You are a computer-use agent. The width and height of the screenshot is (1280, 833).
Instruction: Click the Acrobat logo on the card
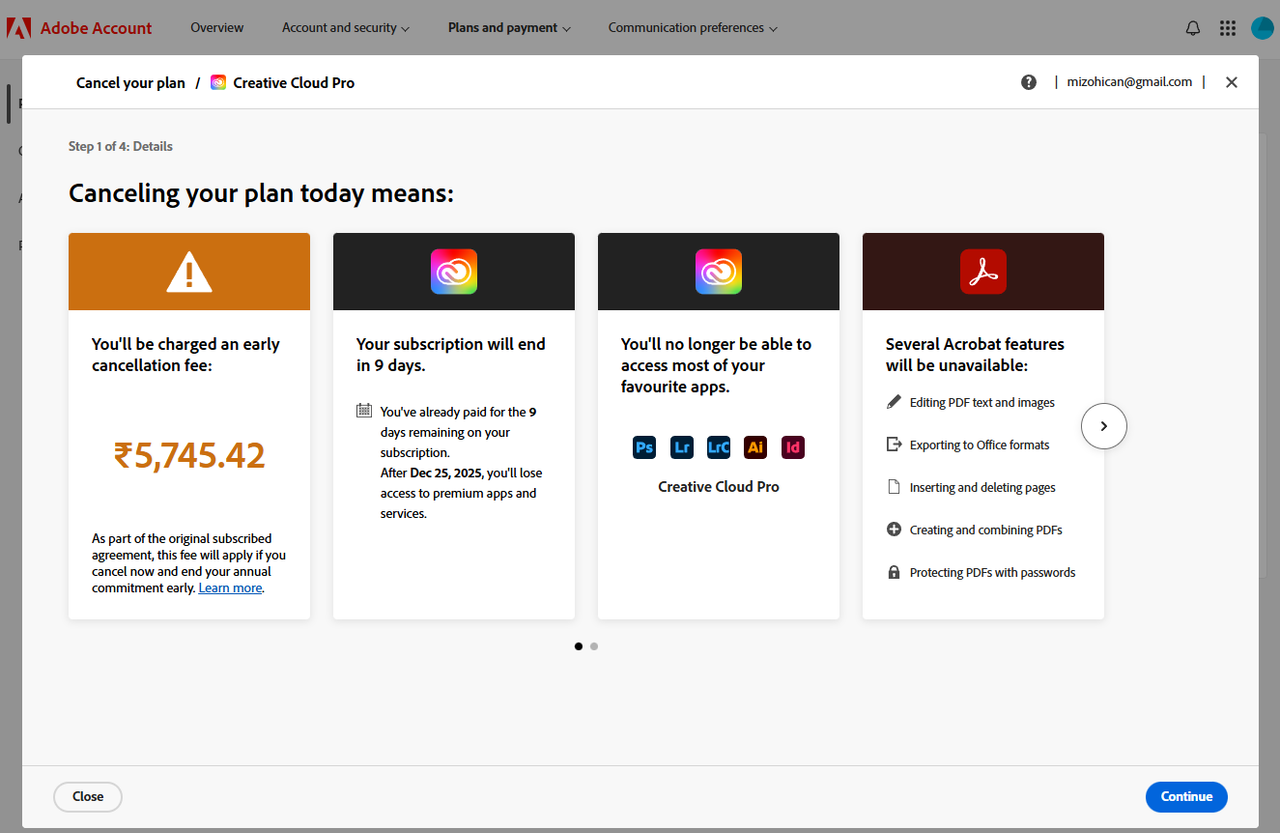click(x=983, y=271)
